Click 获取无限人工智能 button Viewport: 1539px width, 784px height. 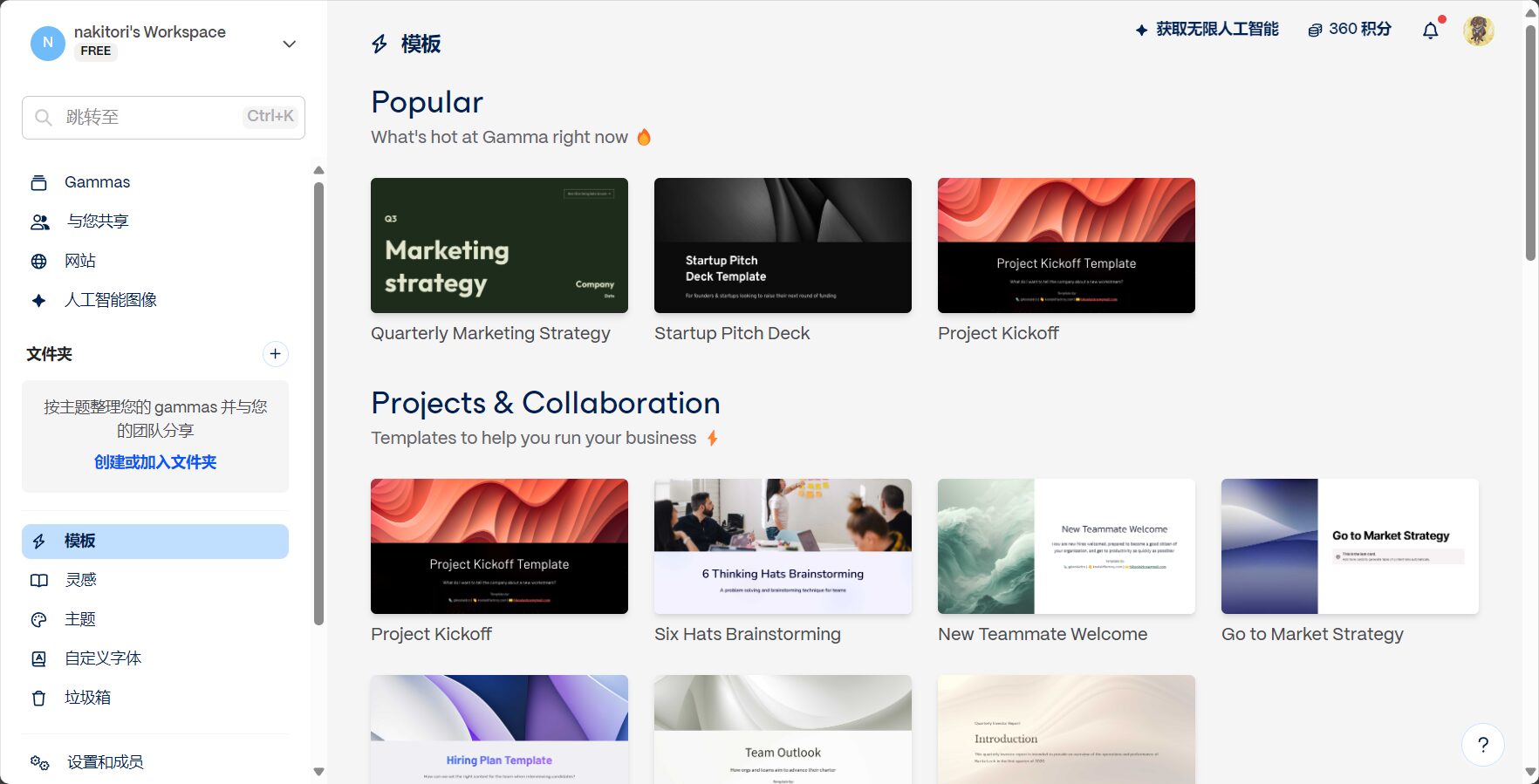pos(1207,30)
